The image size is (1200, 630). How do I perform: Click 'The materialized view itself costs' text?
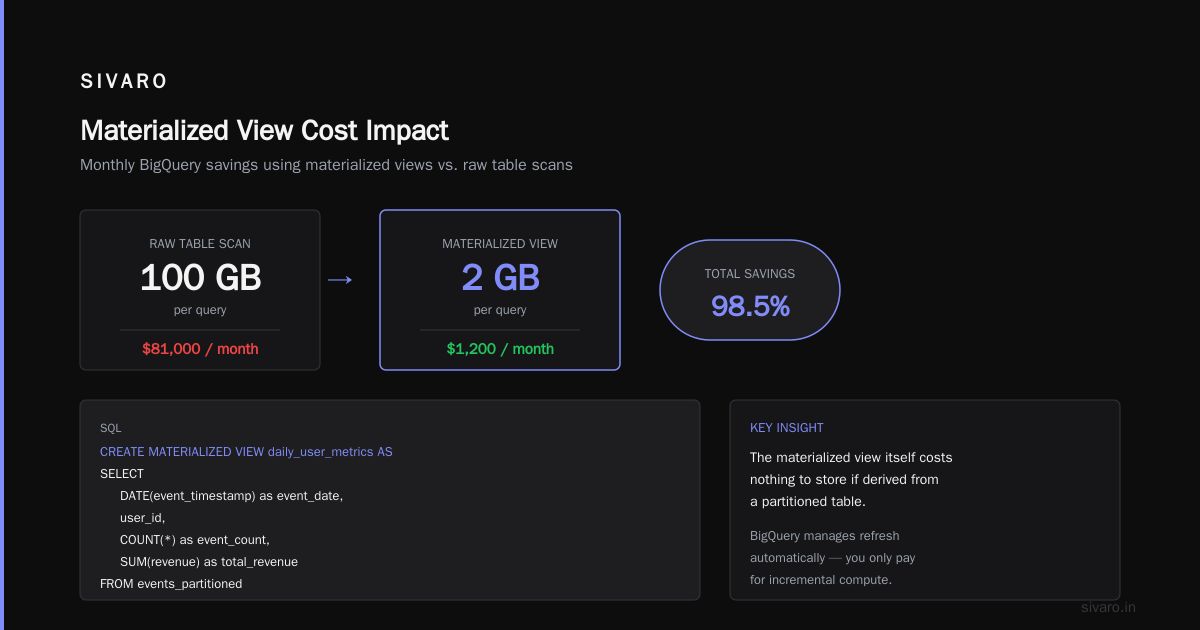click(x=851, y=458)
